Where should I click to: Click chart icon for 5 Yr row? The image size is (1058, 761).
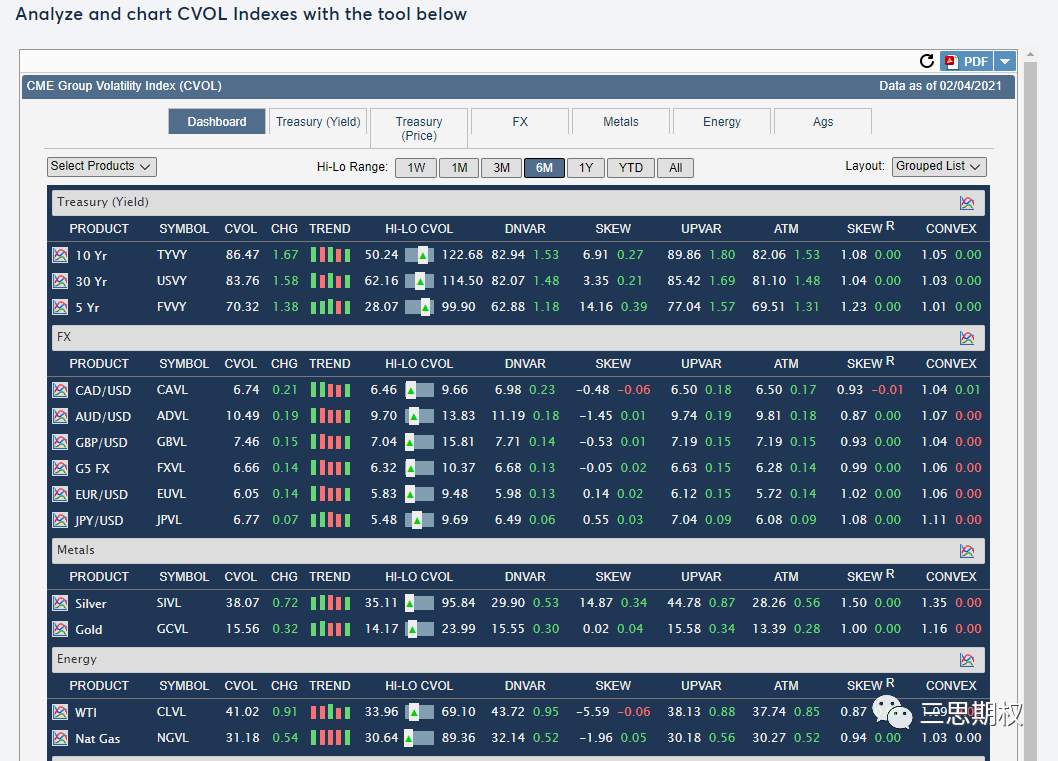[60, 307]
